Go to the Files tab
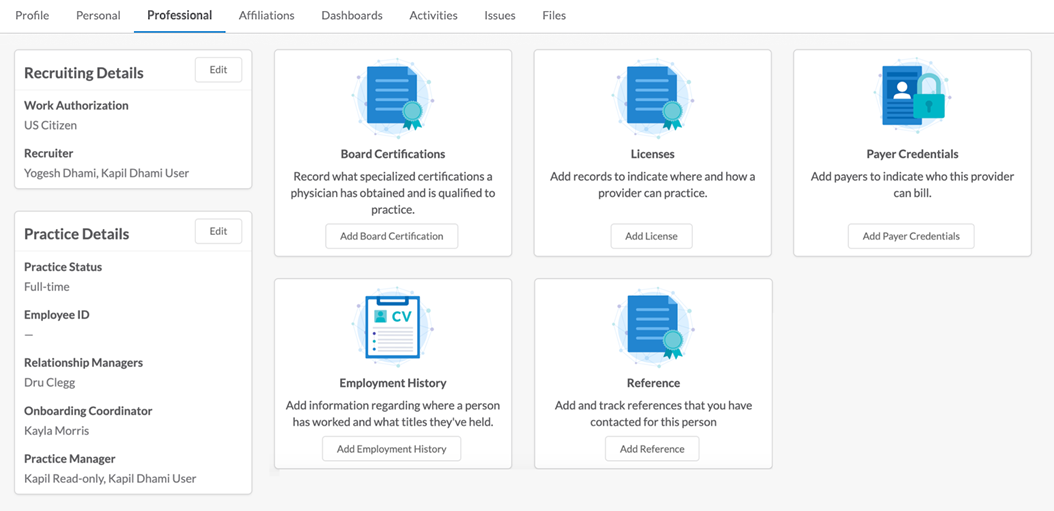Image resolution: width=1054 pixels, height=511 pixels. 554,15
